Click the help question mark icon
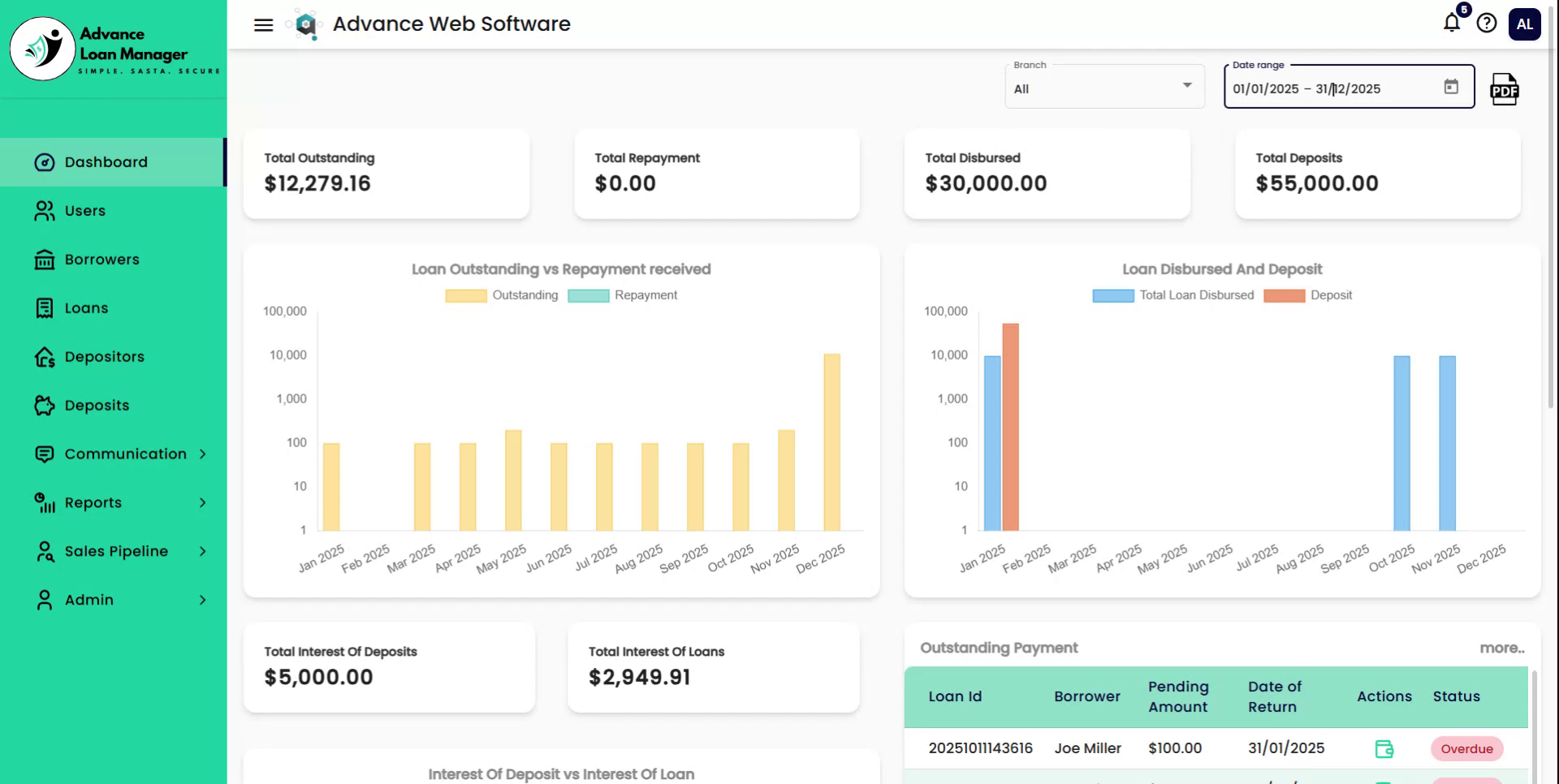 click(1487, 24)
